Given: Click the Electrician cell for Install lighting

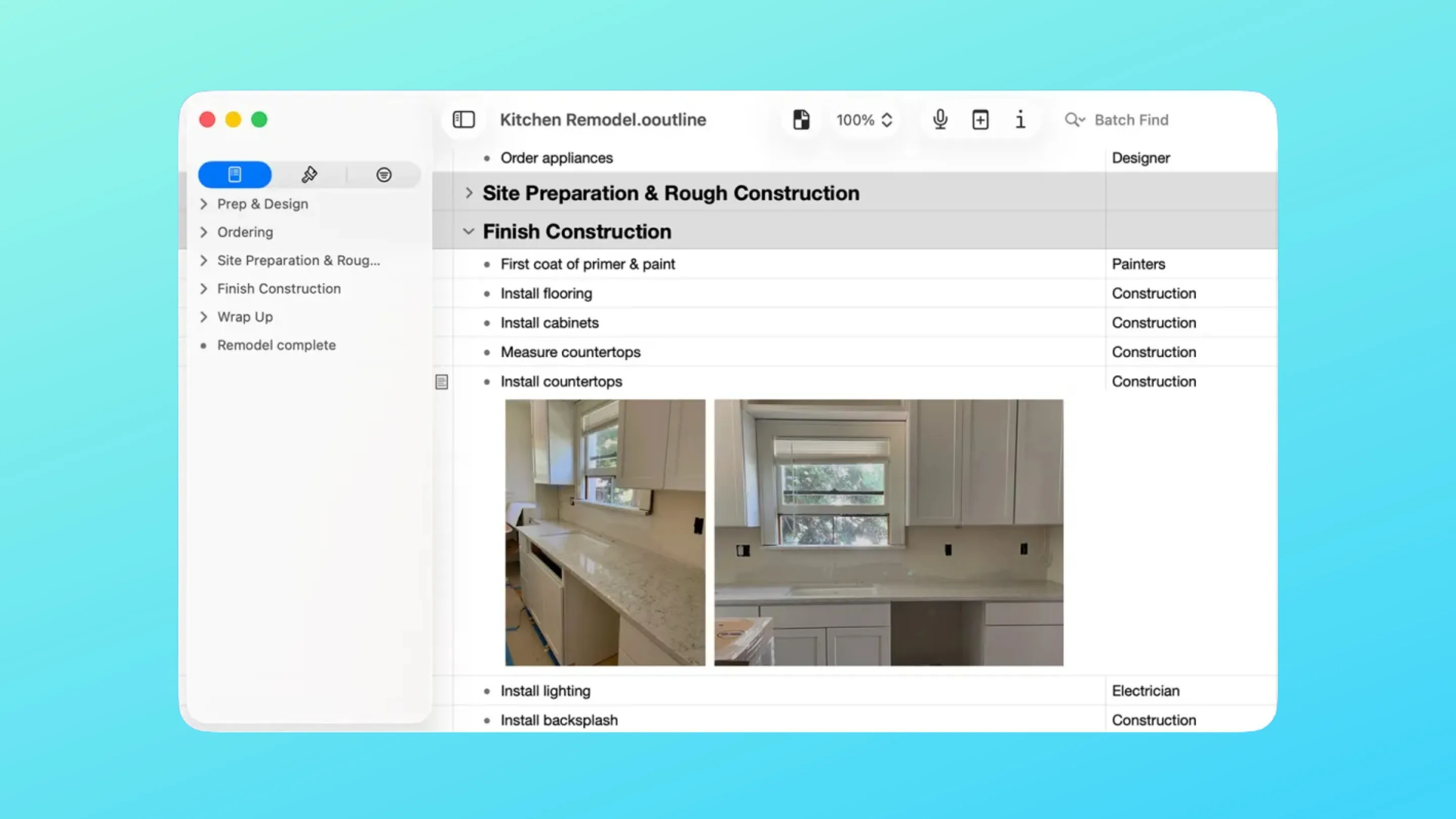Looking at the screenshot, I should click(x=1145, y=691).
